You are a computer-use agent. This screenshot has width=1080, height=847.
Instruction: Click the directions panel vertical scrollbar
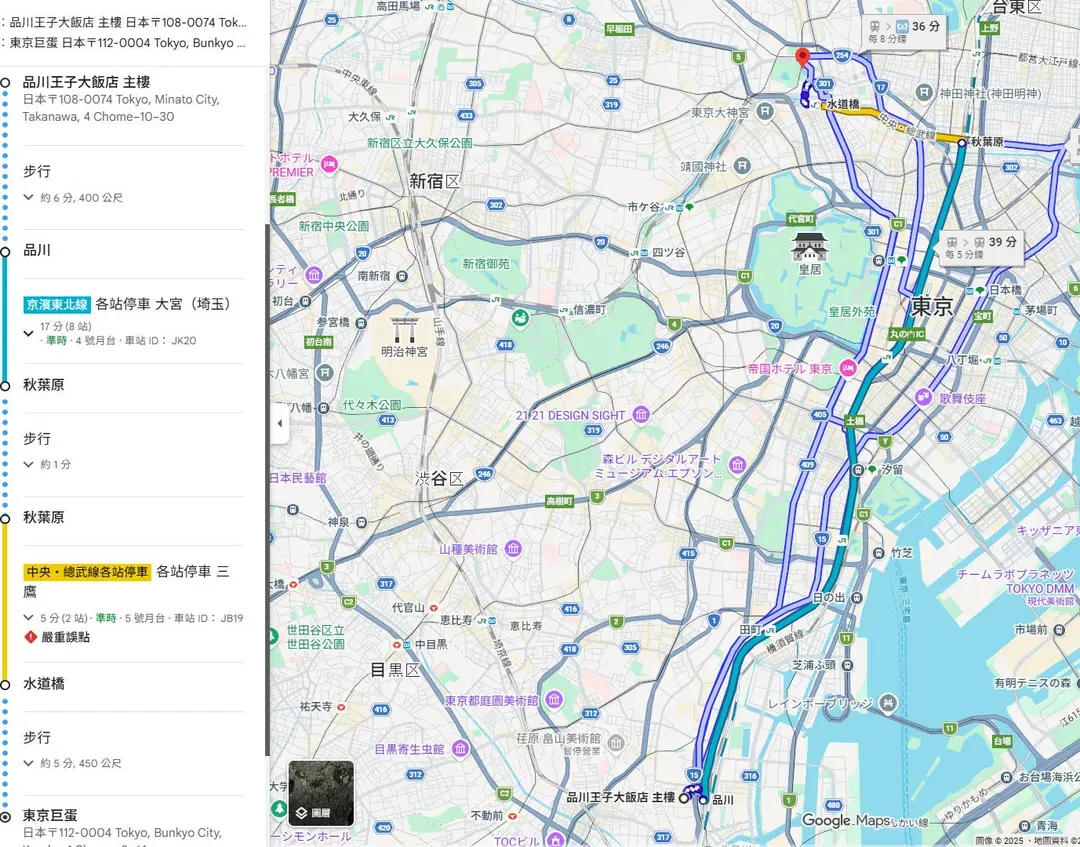click(x=267, y=480)
